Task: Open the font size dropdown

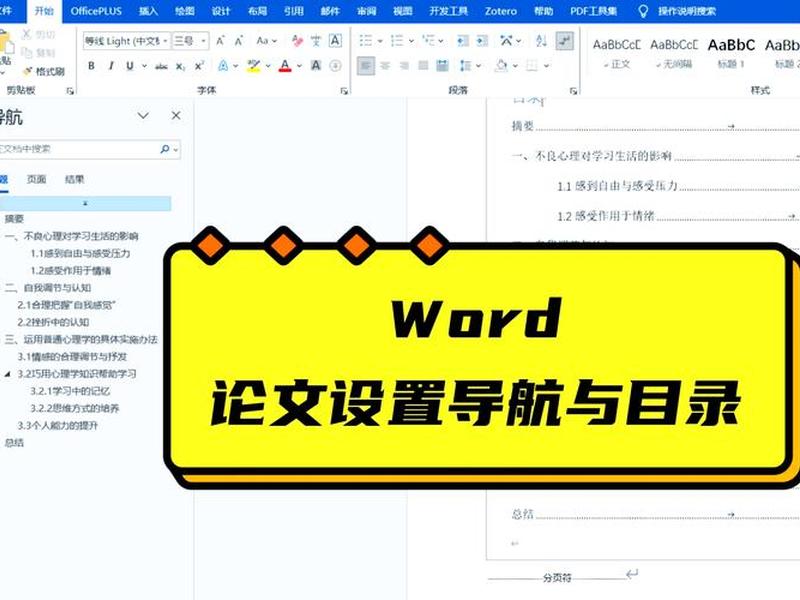Action: point(203,41)
